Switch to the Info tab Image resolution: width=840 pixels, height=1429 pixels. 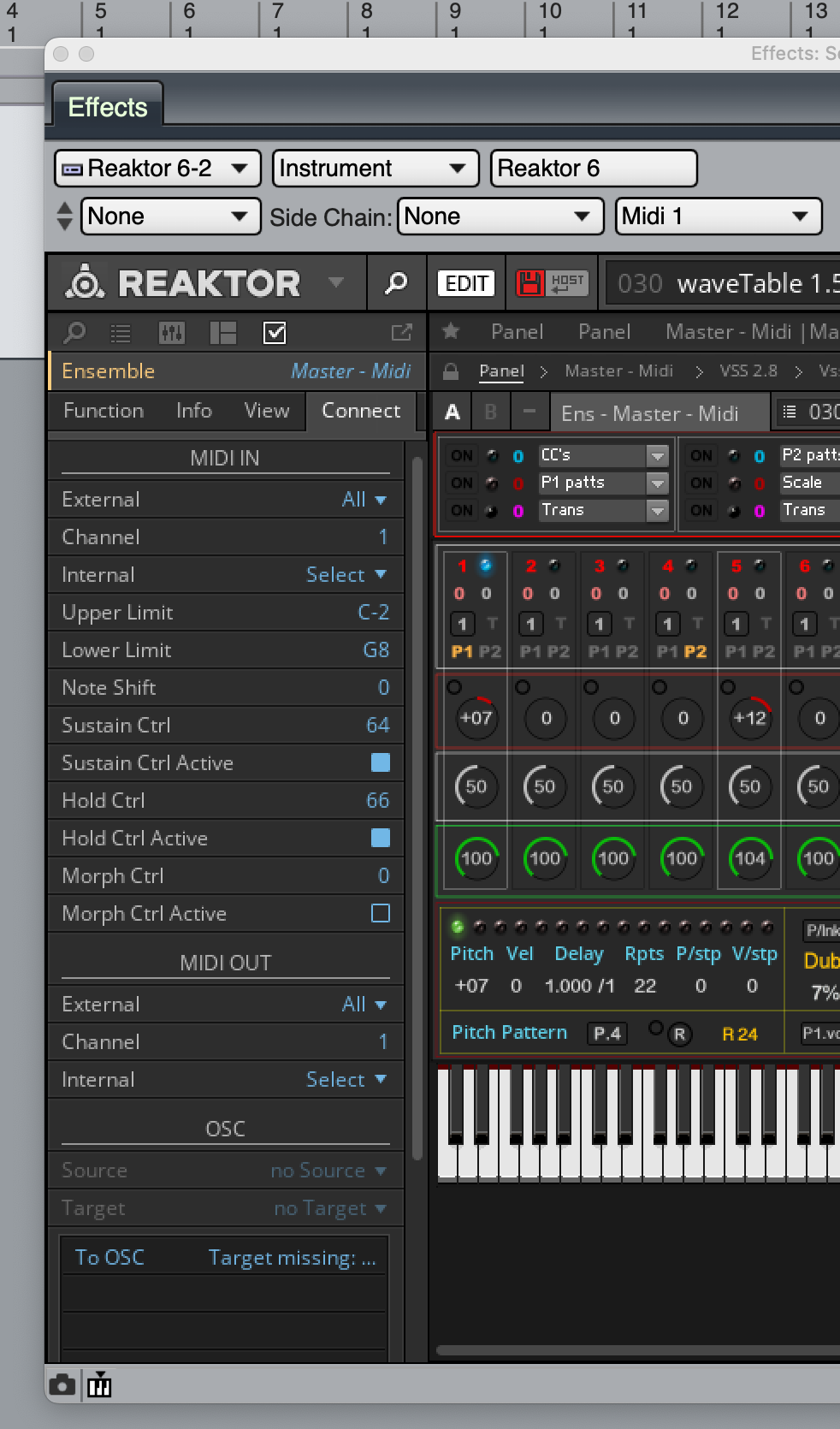(194, 411)
